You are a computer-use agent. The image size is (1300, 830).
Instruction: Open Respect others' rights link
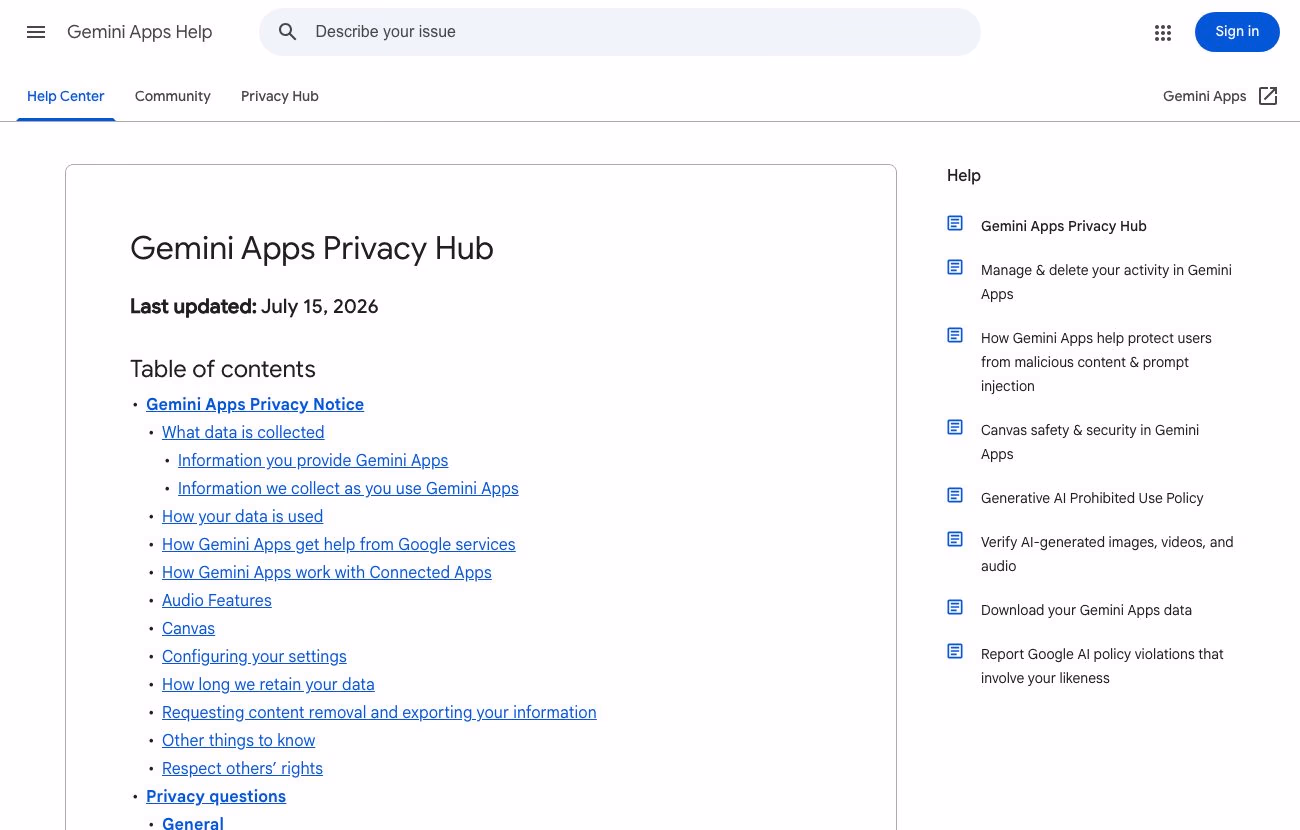pos(242,768)
